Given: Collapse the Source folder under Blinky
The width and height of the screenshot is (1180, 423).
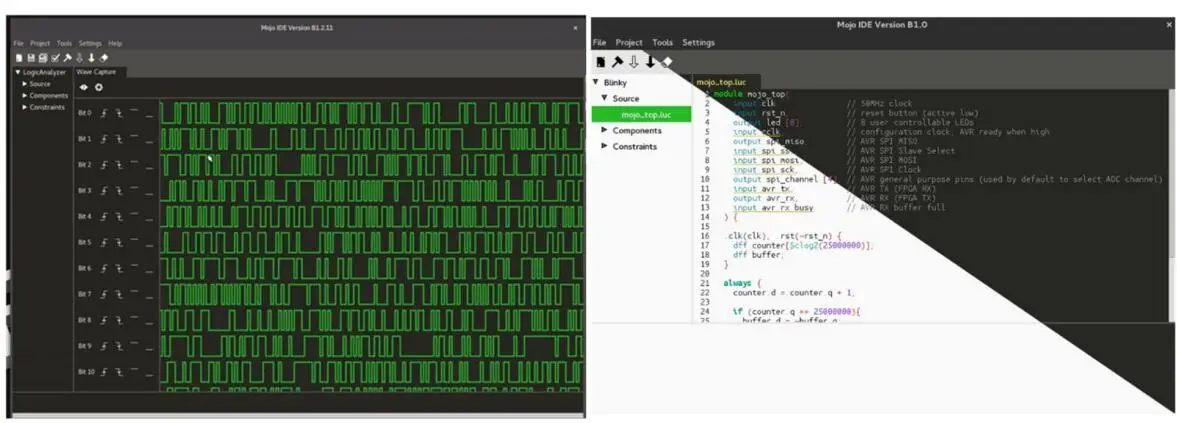Looking at the screenshot, I should (604, 99).
